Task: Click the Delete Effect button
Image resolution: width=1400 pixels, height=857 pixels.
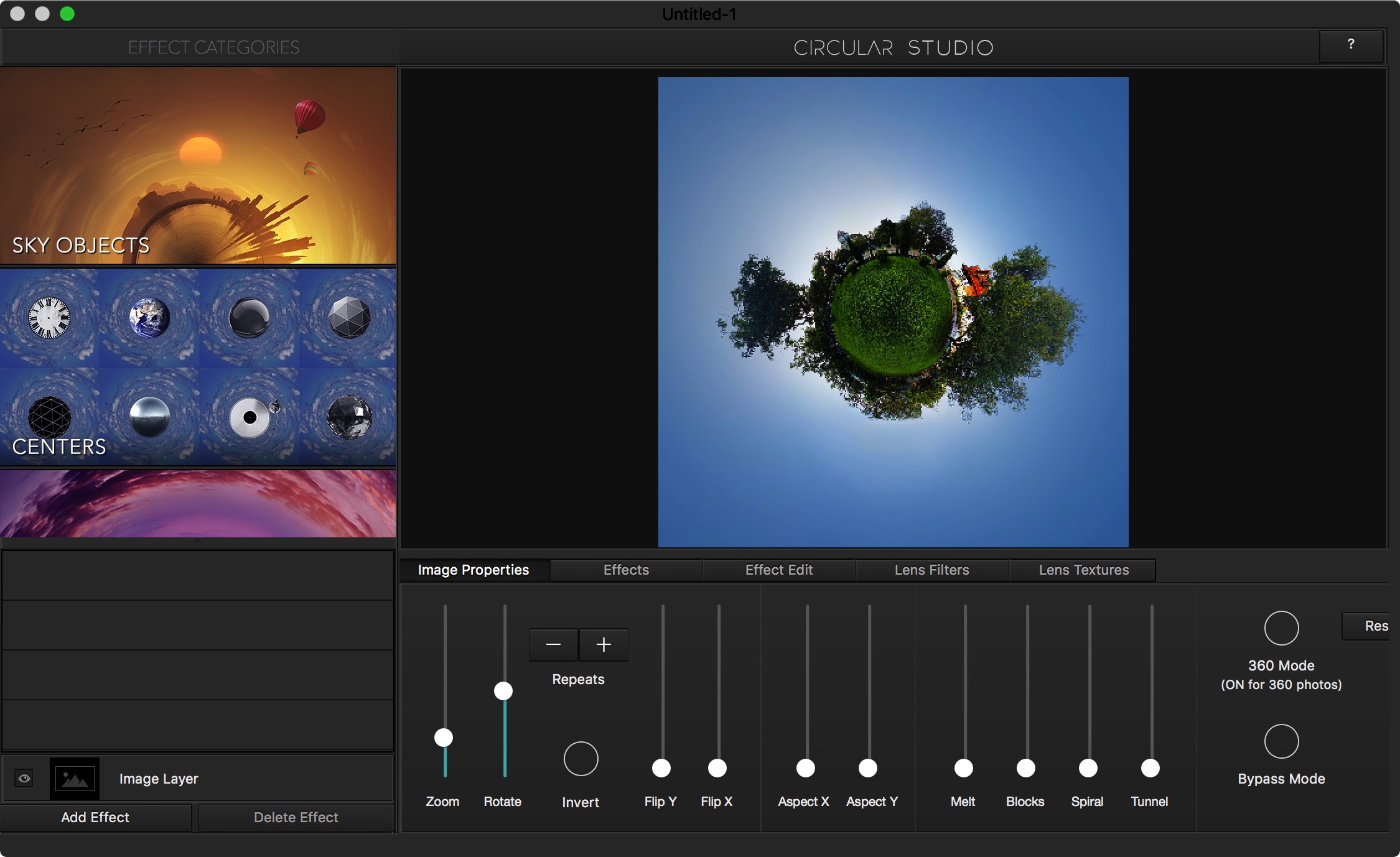Action: [x=296, y=817]
